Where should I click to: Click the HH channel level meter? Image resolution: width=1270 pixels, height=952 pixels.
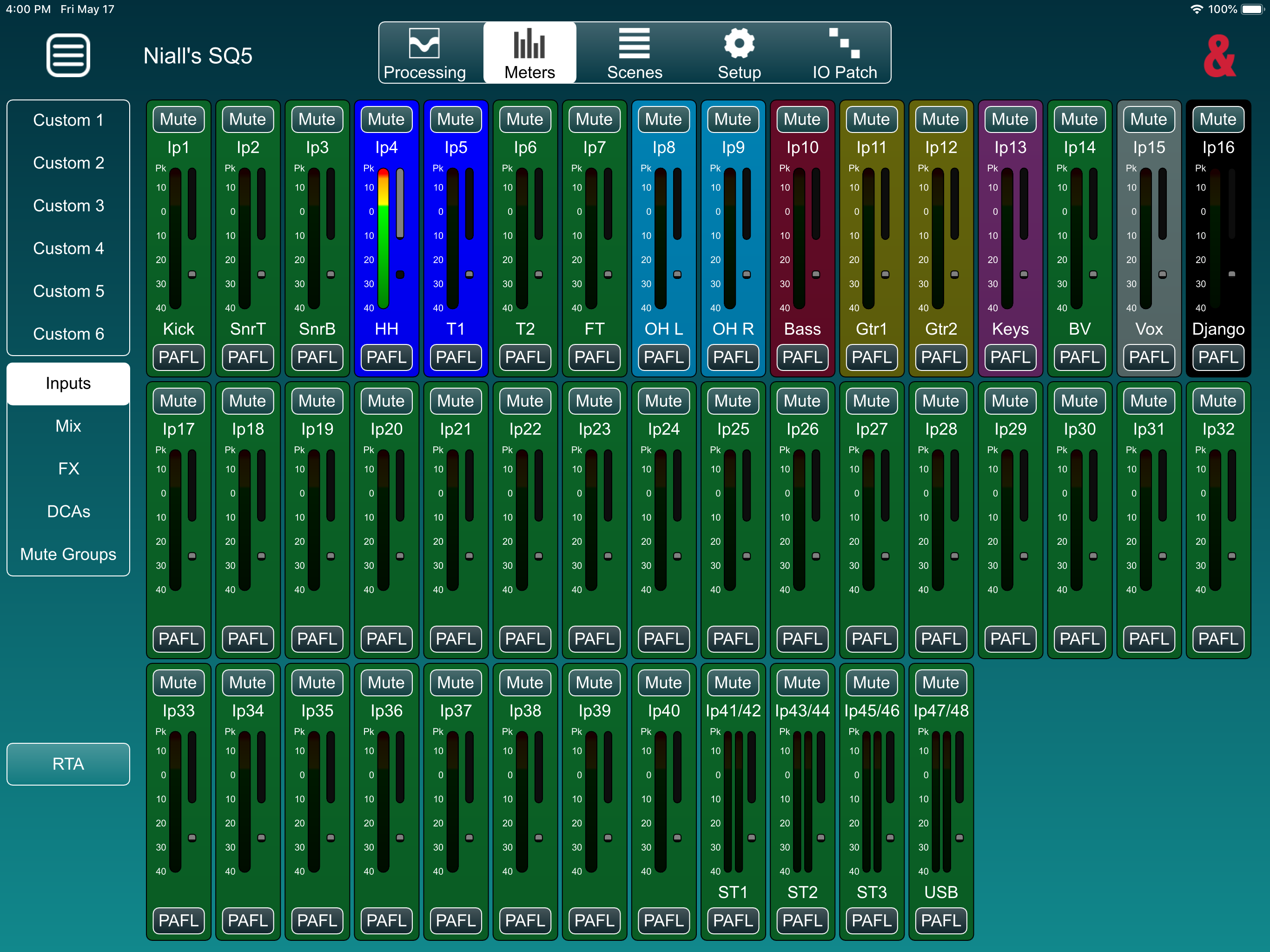point(383,238)
